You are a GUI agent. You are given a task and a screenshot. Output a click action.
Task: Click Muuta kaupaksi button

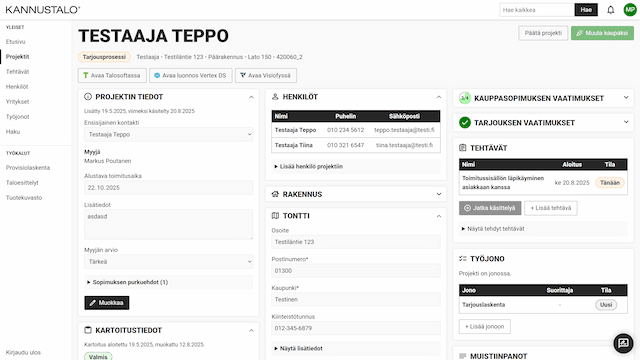602,33
